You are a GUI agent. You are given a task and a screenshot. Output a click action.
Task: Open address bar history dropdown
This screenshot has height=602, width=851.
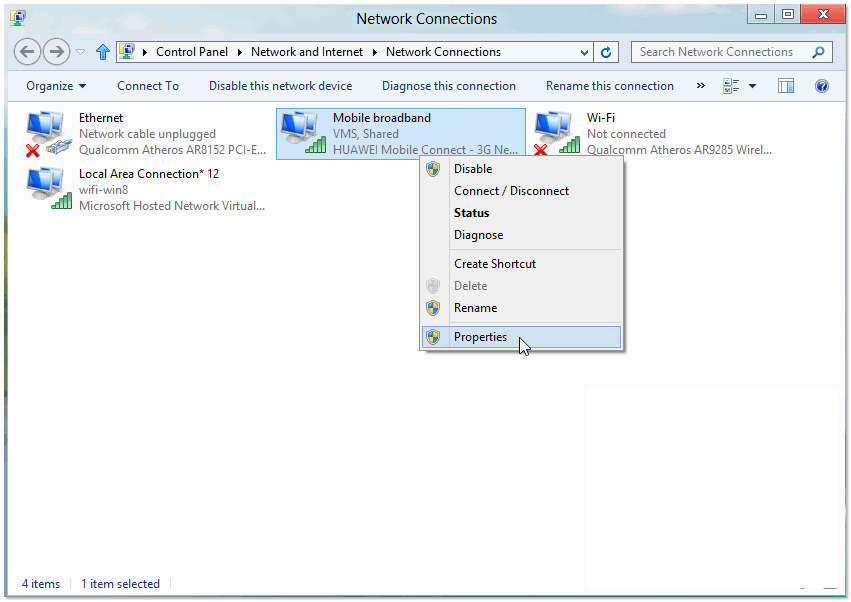pyautogui.click(x=585, y=52)
